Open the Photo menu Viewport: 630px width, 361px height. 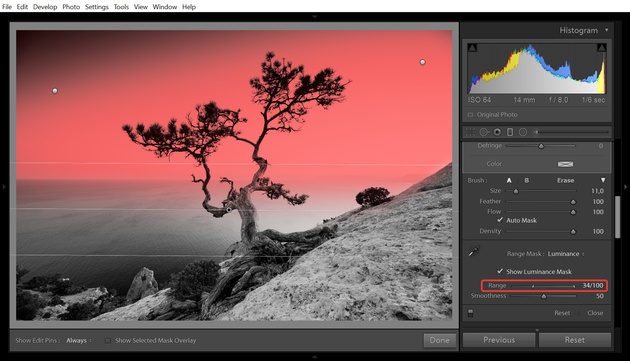pos(71,7)
